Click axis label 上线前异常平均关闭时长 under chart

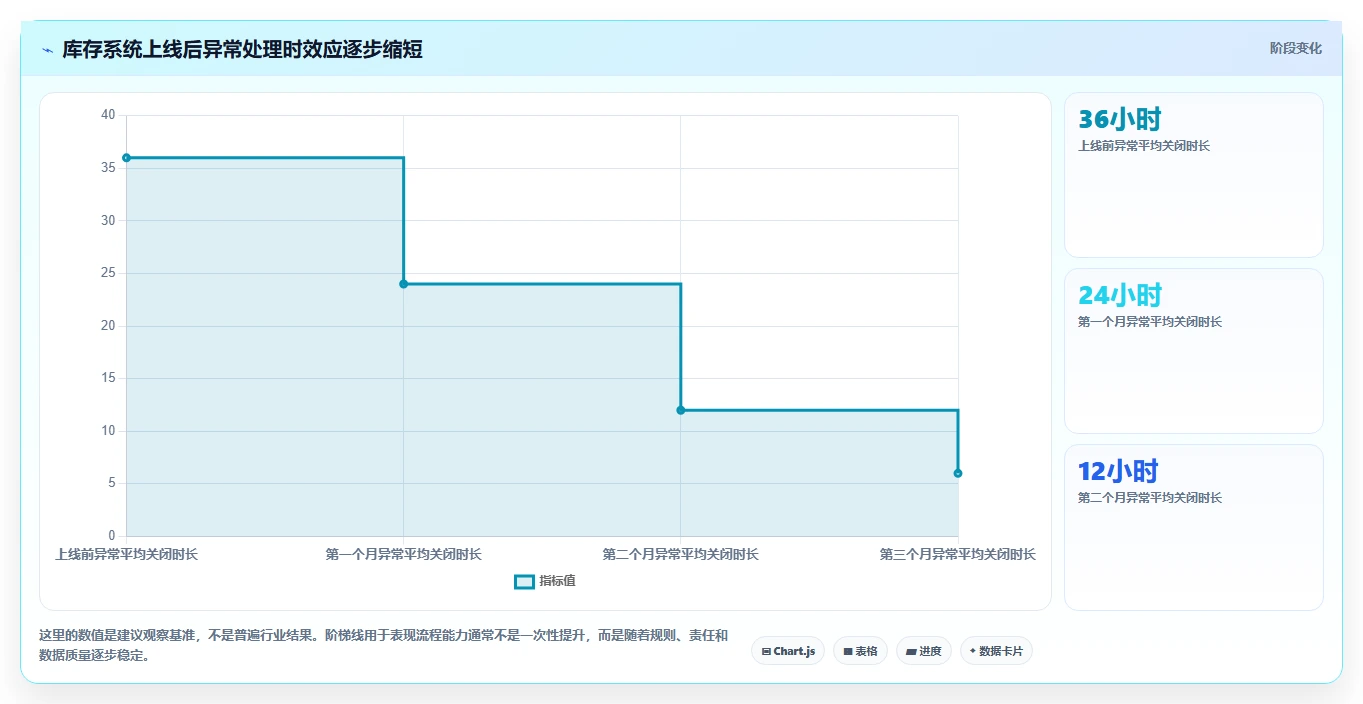coord(127,554)
